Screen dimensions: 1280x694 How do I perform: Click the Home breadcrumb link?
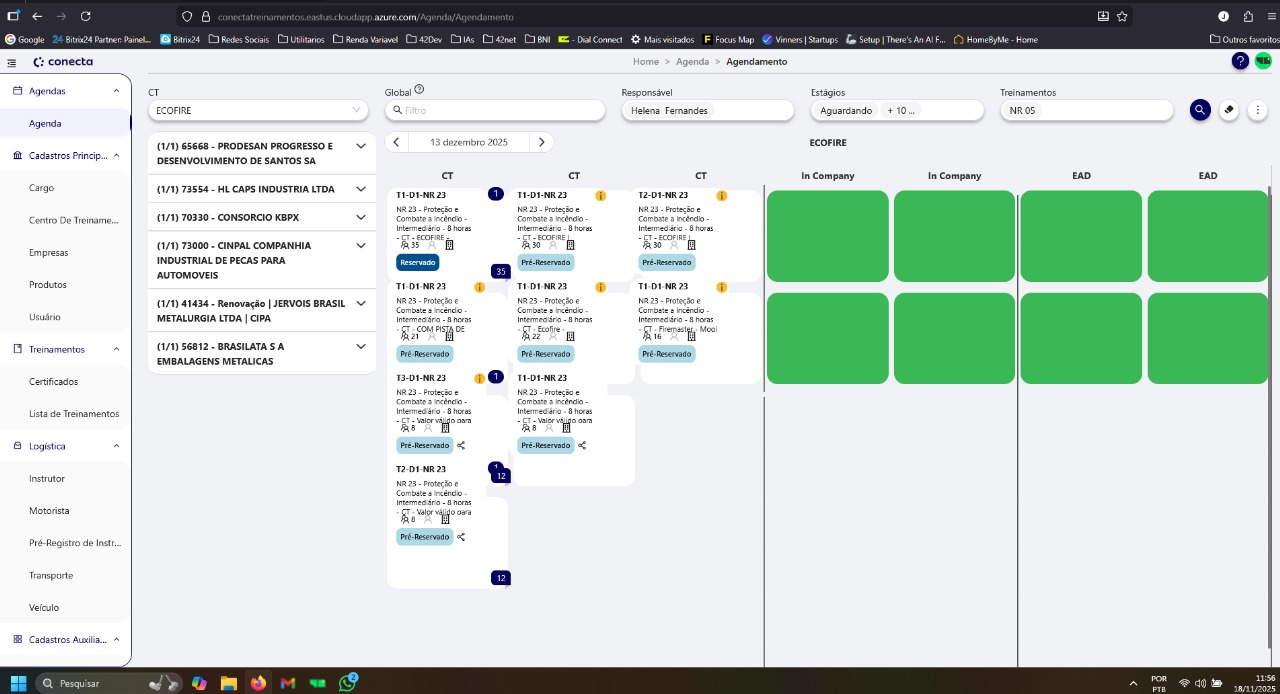(645, 62)
